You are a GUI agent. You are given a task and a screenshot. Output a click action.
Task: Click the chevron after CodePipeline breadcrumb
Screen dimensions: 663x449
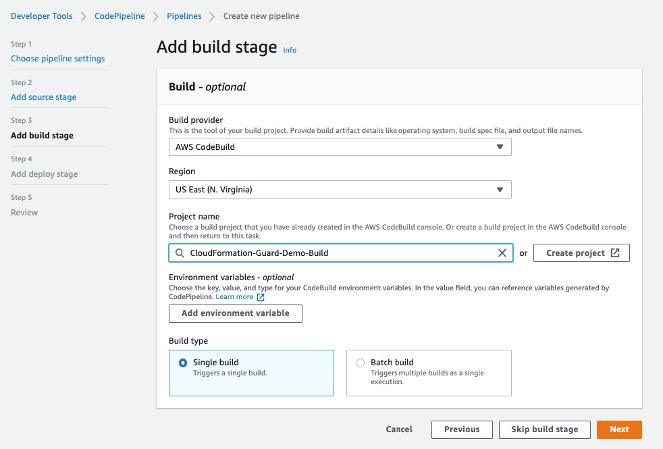pyautogui.click(x=156, y=16)
